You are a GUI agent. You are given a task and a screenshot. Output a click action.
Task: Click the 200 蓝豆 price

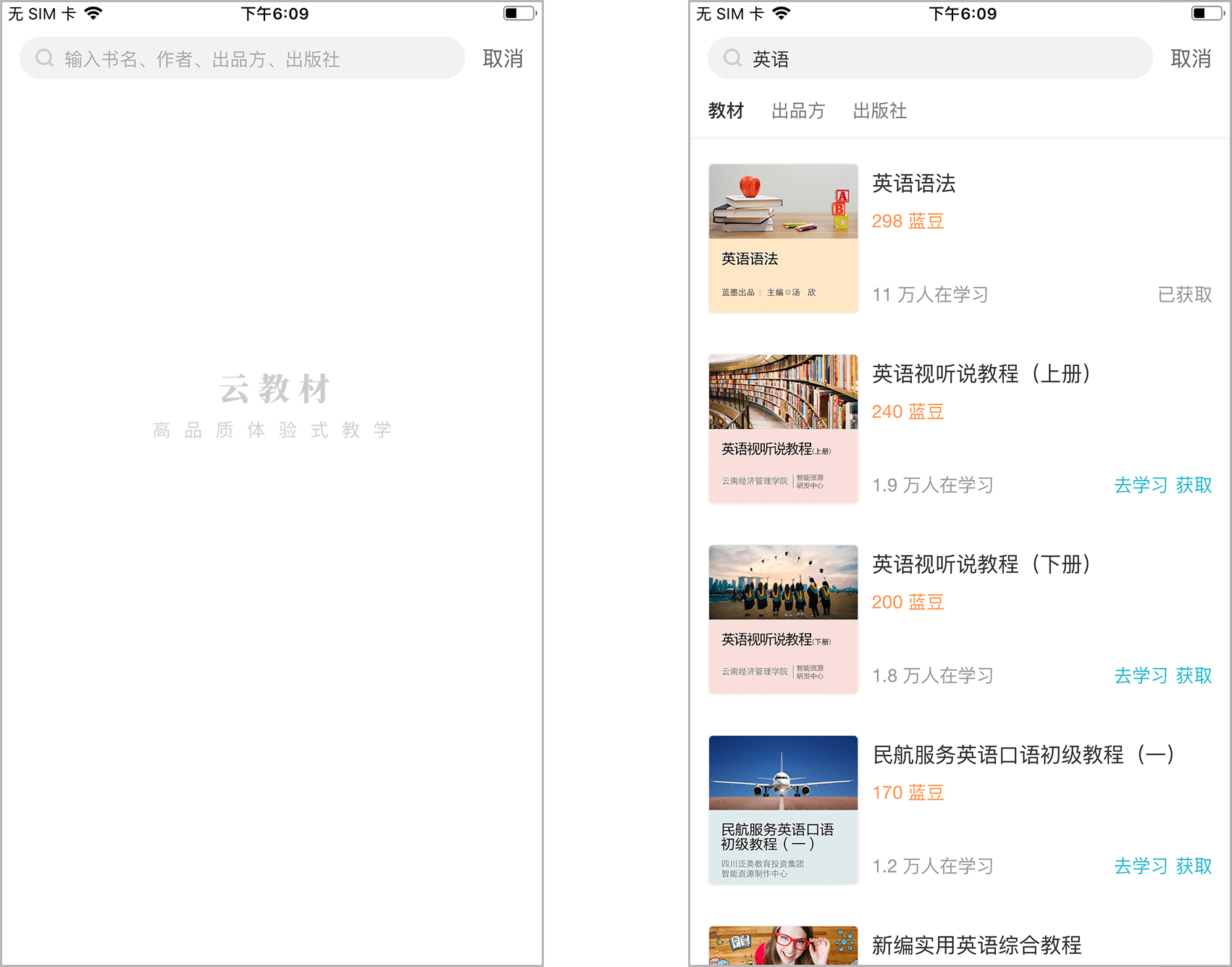[x=908, y=602]
